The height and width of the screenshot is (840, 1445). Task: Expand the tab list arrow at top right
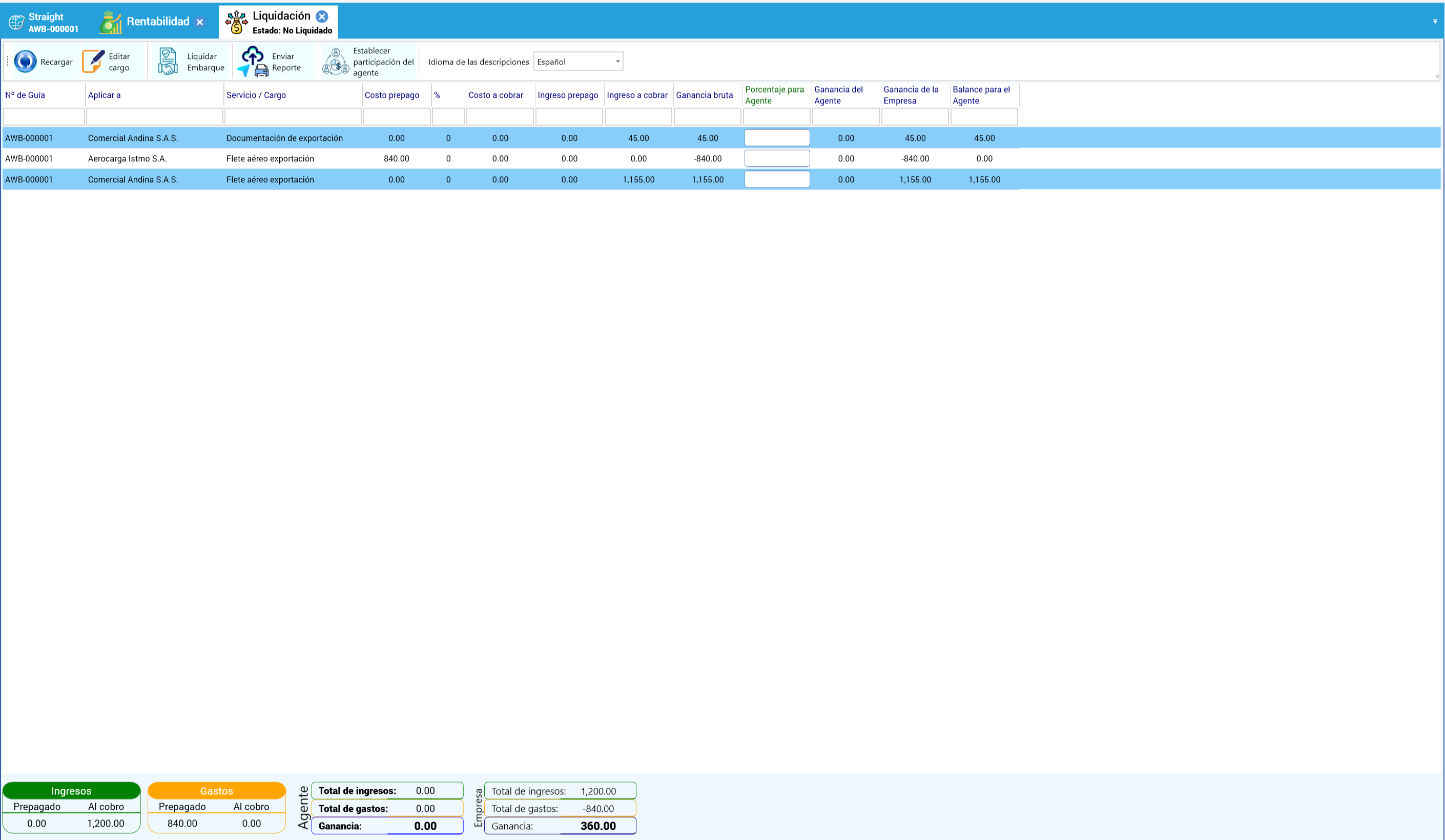pos(1435,21)
